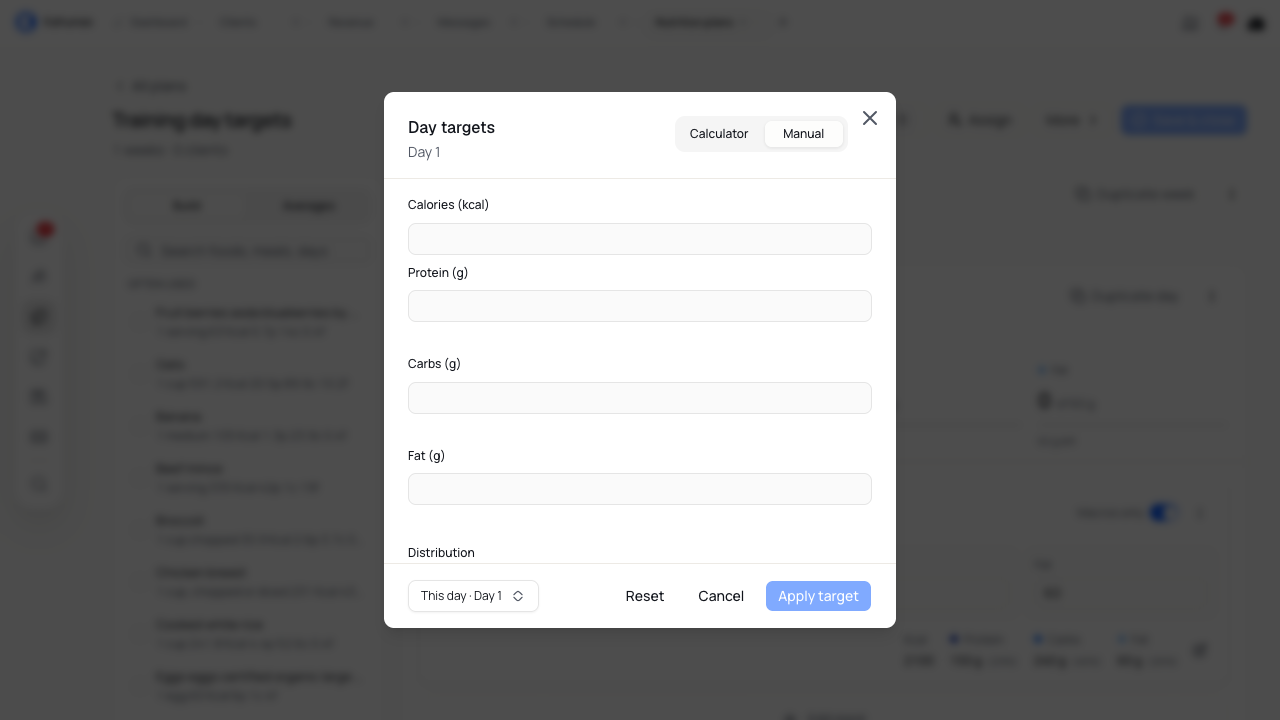Screen dimensions: 1280x720
Task: Click the 'Calories (kcal)' label text
Action: point(448,205)
